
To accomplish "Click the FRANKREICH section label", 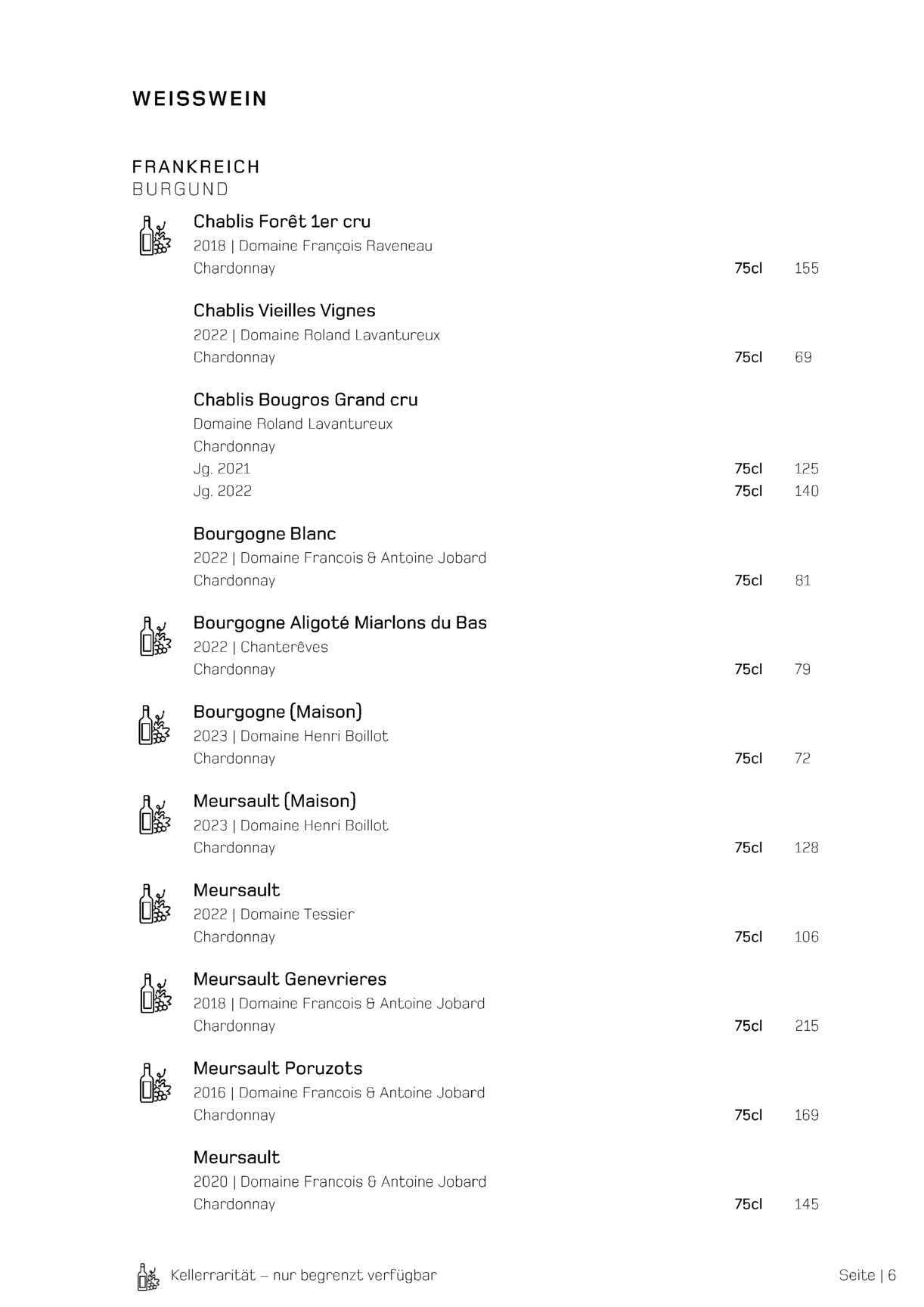I will pyautogui.click(x=196, y=166).
